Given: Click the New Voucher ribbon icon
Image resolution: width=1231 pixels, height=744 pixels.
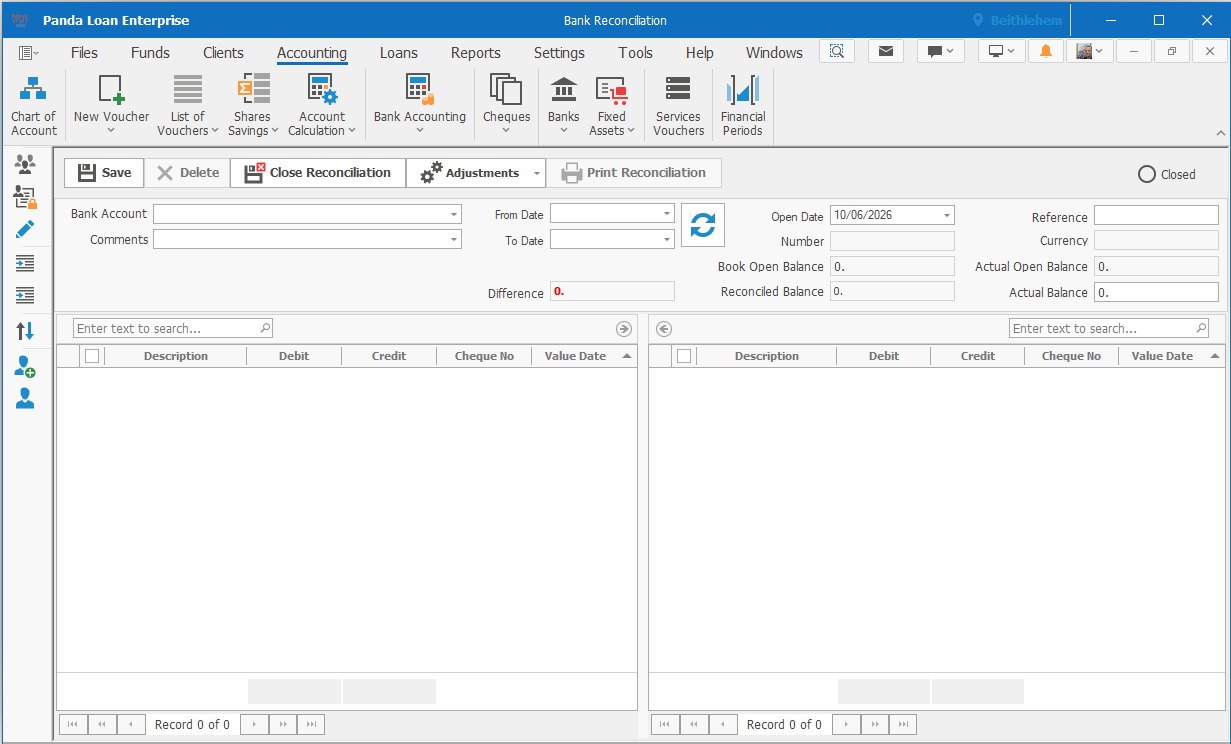Looking at the screenshot, I should pos(111,106).
